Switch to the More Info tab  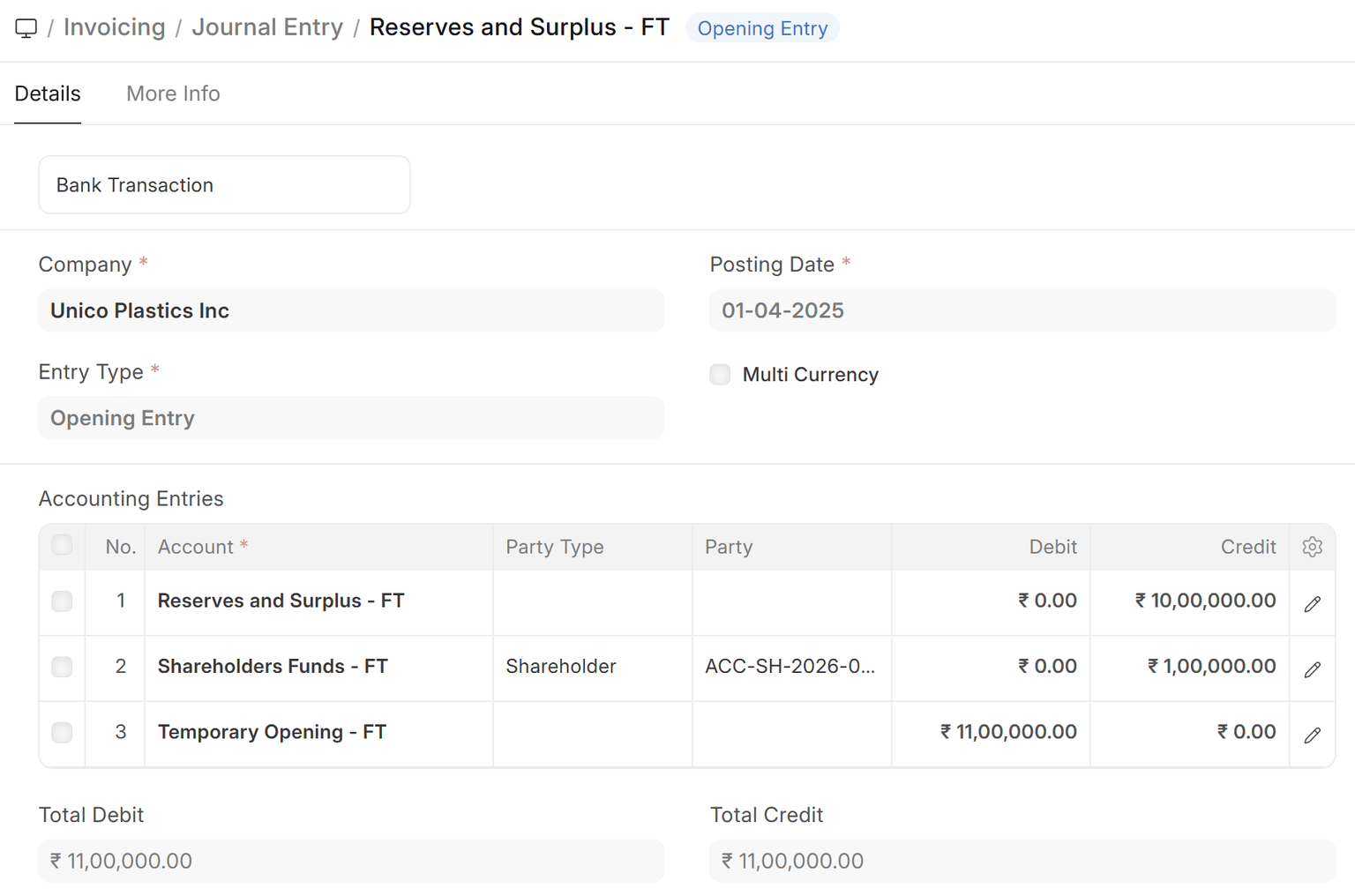173,93
